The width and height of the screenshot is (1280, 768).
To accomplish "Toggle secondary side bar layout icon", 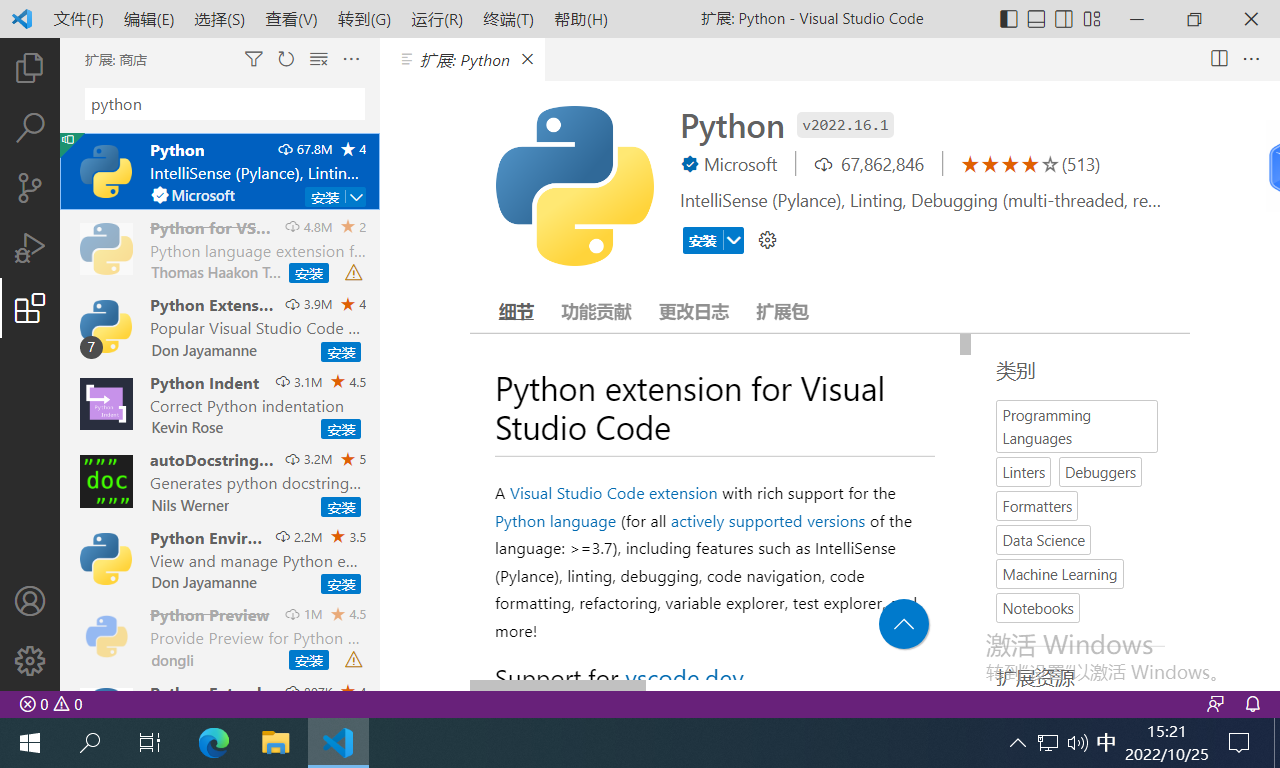I will pos(1064,19).
